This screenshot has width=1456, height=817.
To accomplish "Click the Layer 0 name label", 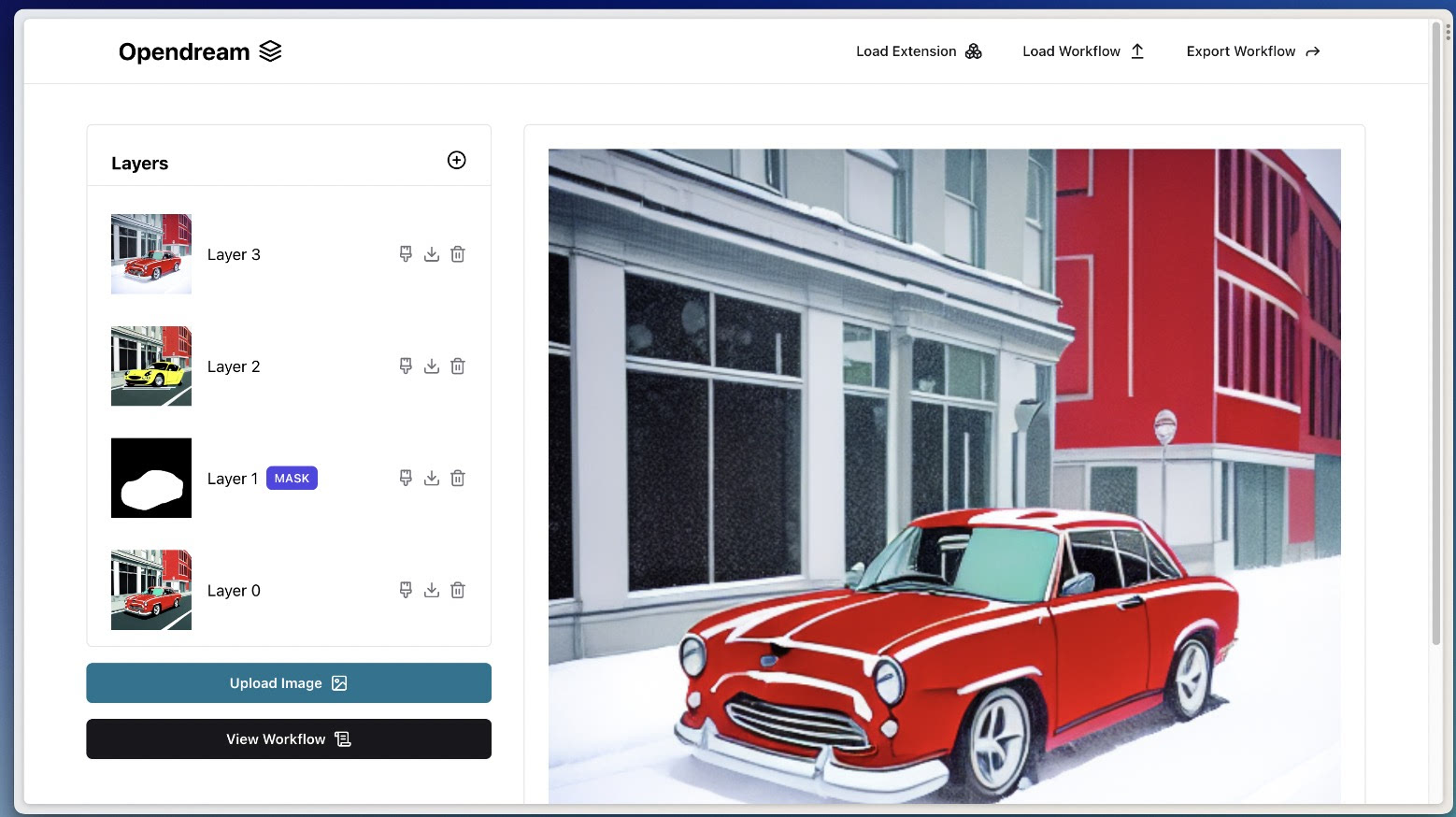I will point(234,591).
